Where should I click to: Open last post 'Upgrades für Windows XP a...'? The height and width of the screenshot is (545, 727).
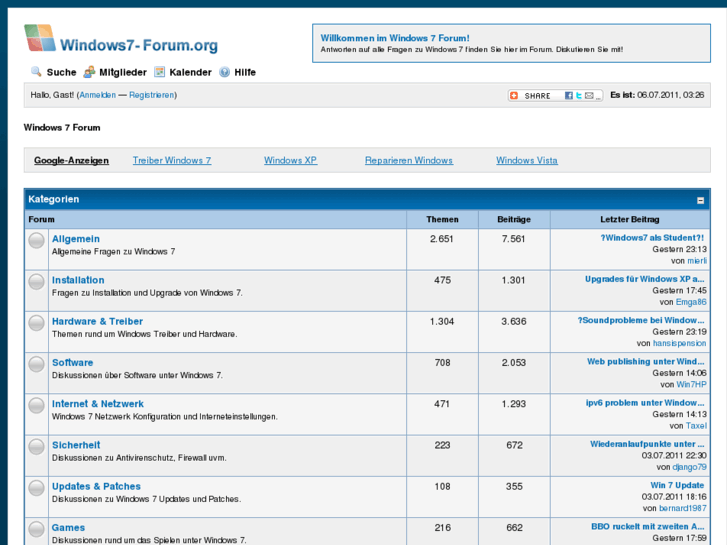pyautogui.click(x=644, y=279)
